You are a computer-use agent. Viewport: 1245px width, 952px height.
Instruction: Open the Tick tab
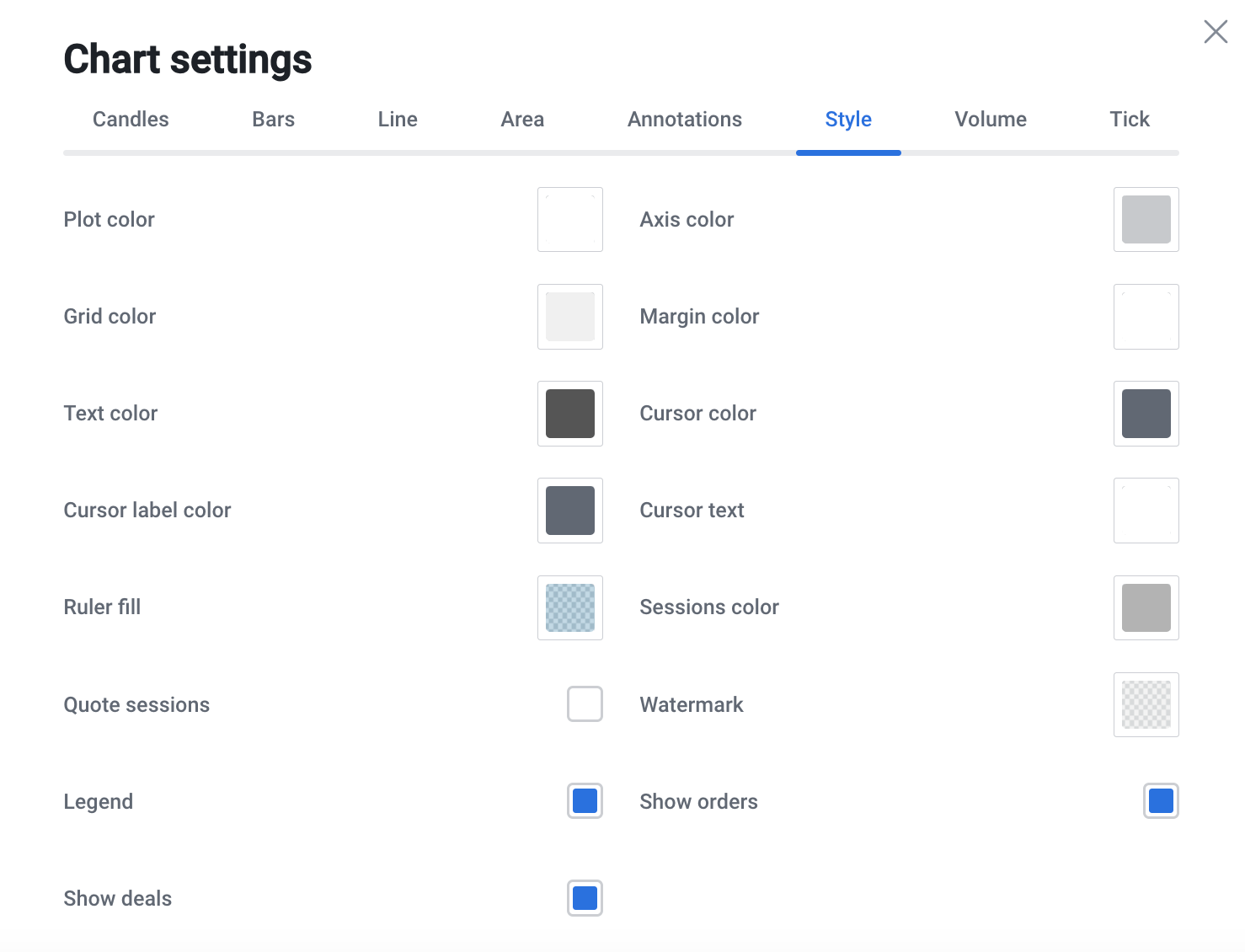point(1129,120)
